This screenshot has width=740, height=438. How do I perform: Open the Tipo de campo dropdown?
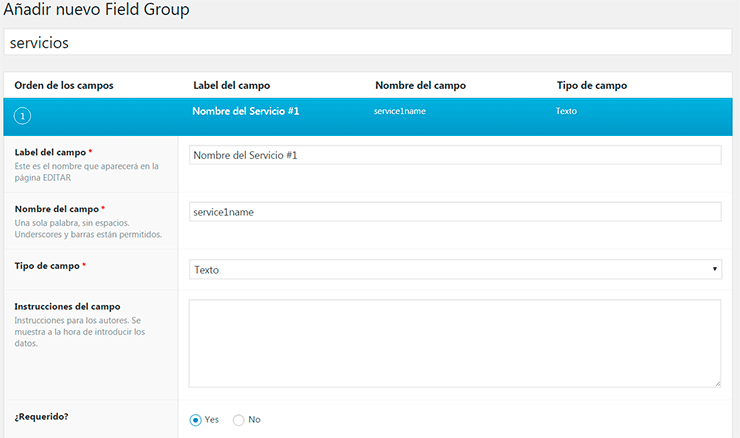point(455,270)
